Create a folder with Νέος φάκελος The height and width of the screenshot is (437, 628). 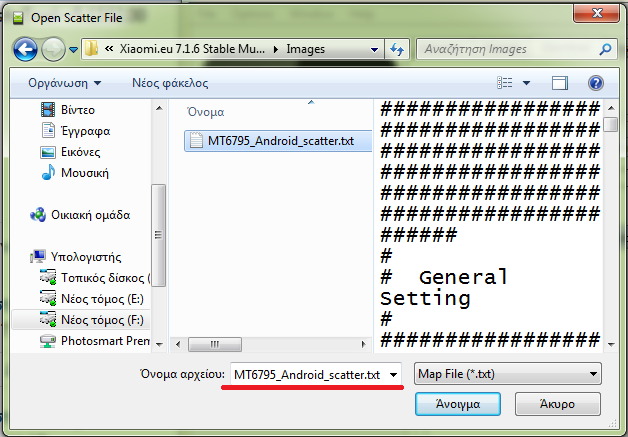point(170,83)
